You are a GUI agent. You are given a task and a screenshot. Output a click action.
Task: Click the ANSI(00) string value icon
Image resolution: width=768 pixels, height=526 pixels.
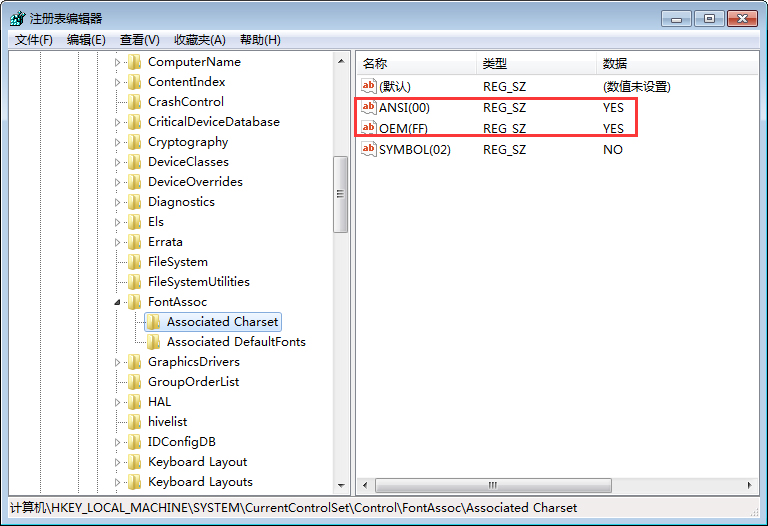(369, 108)
